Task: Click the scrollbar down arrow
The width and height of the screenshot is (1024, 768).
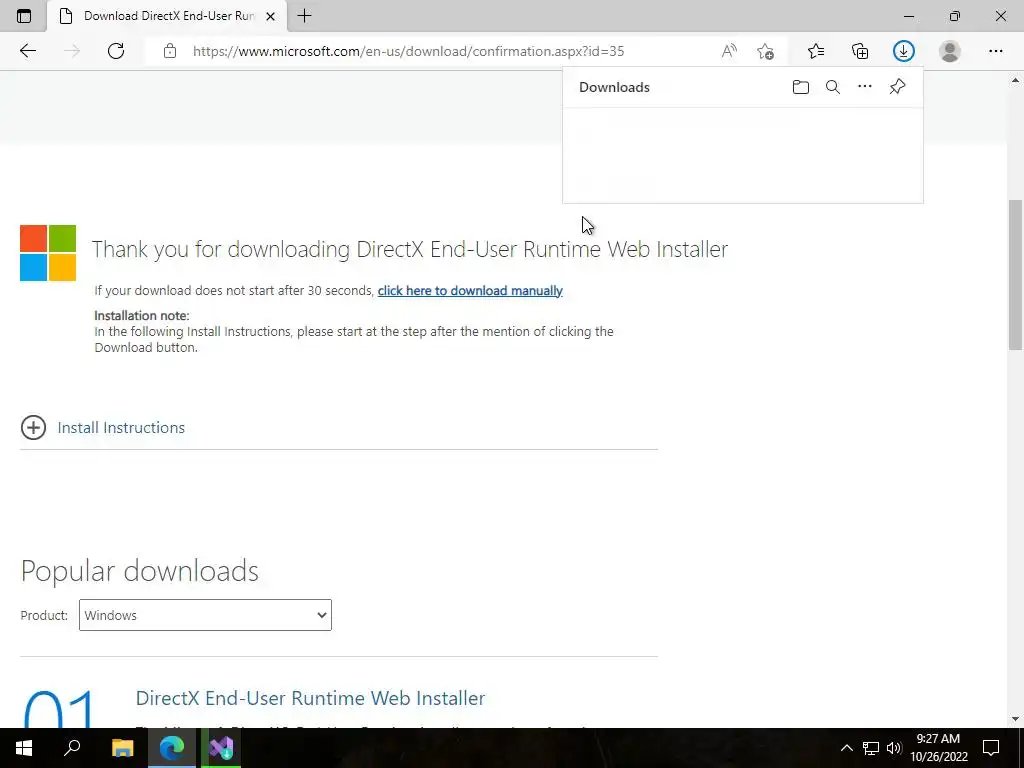Action: [x=1015, y=719]
